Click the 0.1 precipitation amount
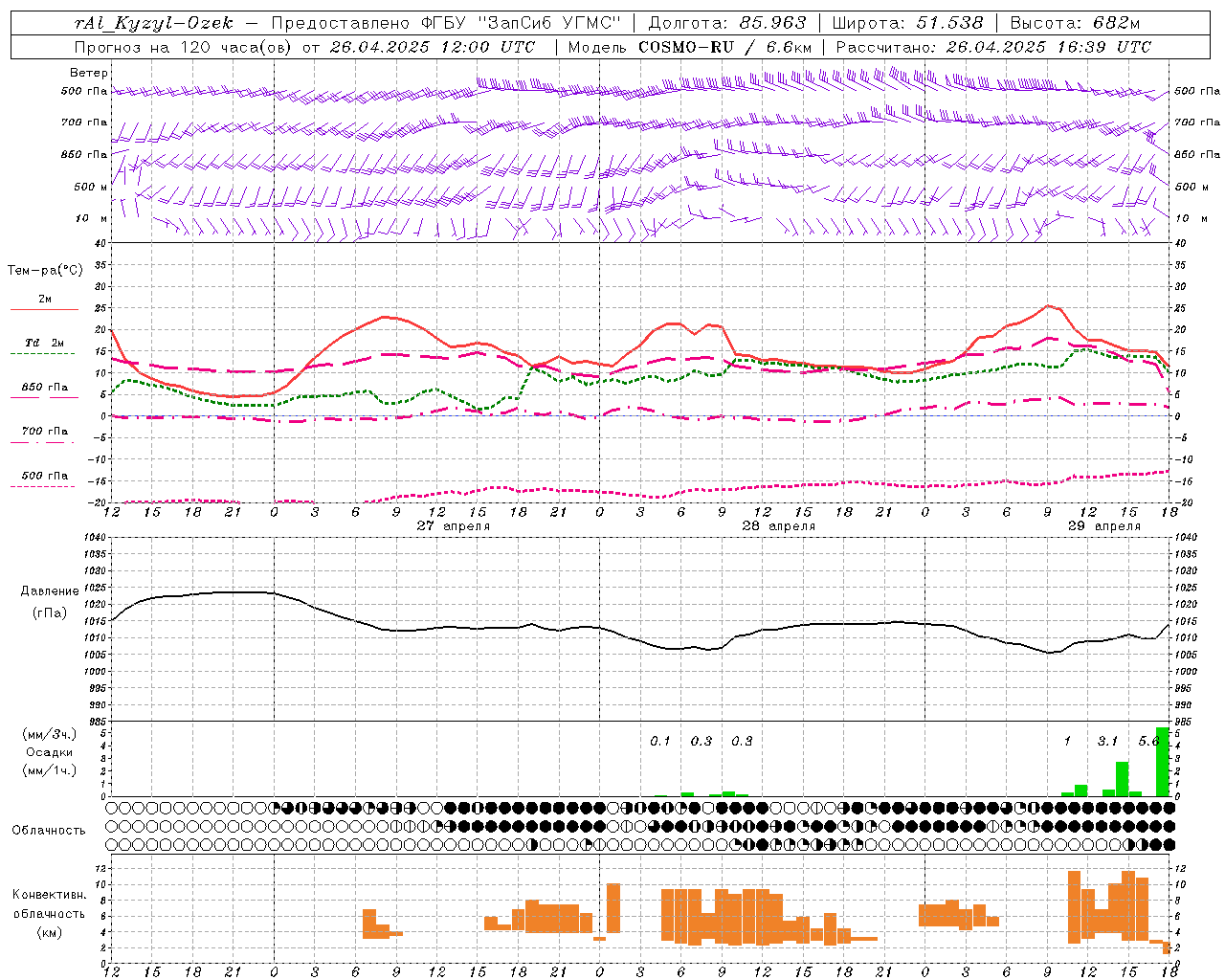This screenshot has width=1225, height=980. (660, 741)
